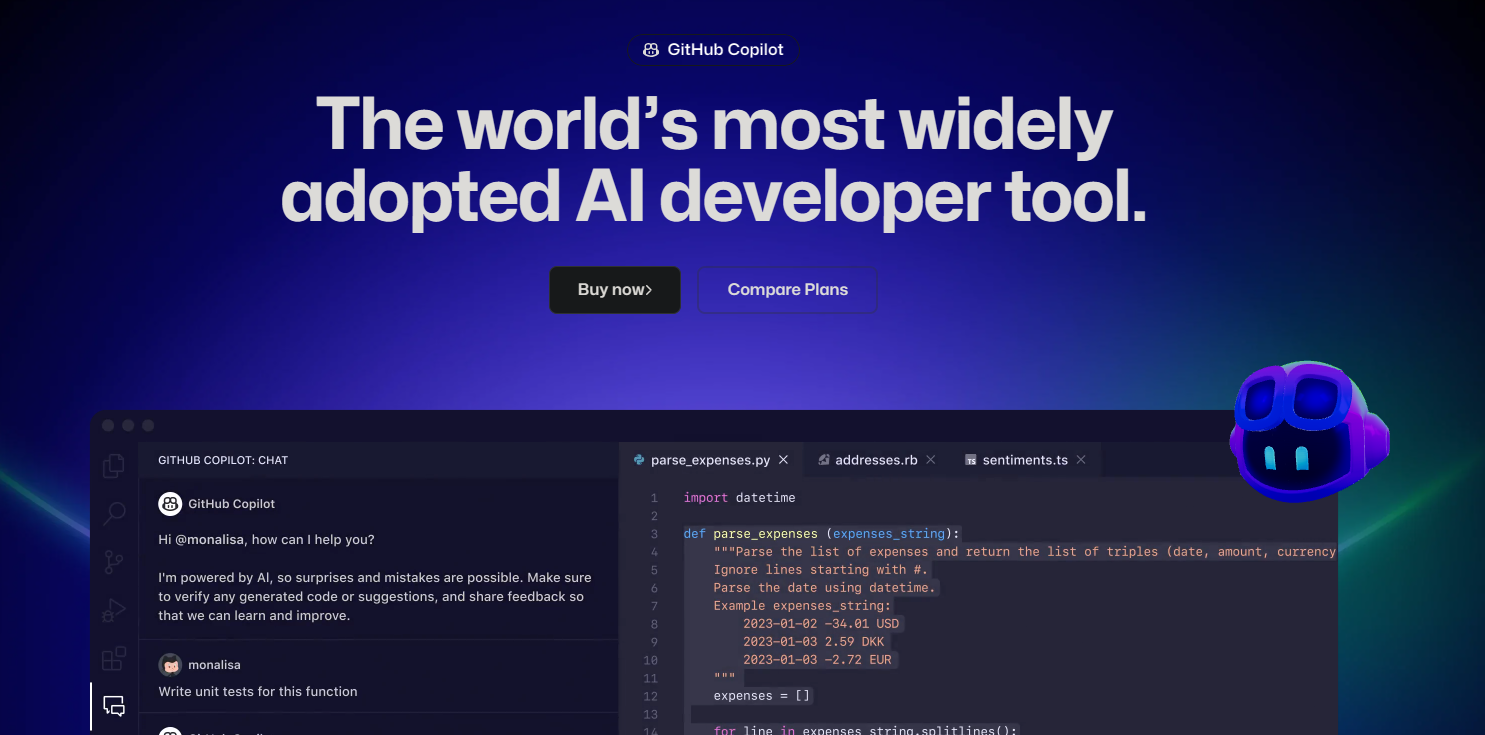Open the Source Control branch icon
The width and height of the screenshot is (1485, 735).
tap(114, 562)
